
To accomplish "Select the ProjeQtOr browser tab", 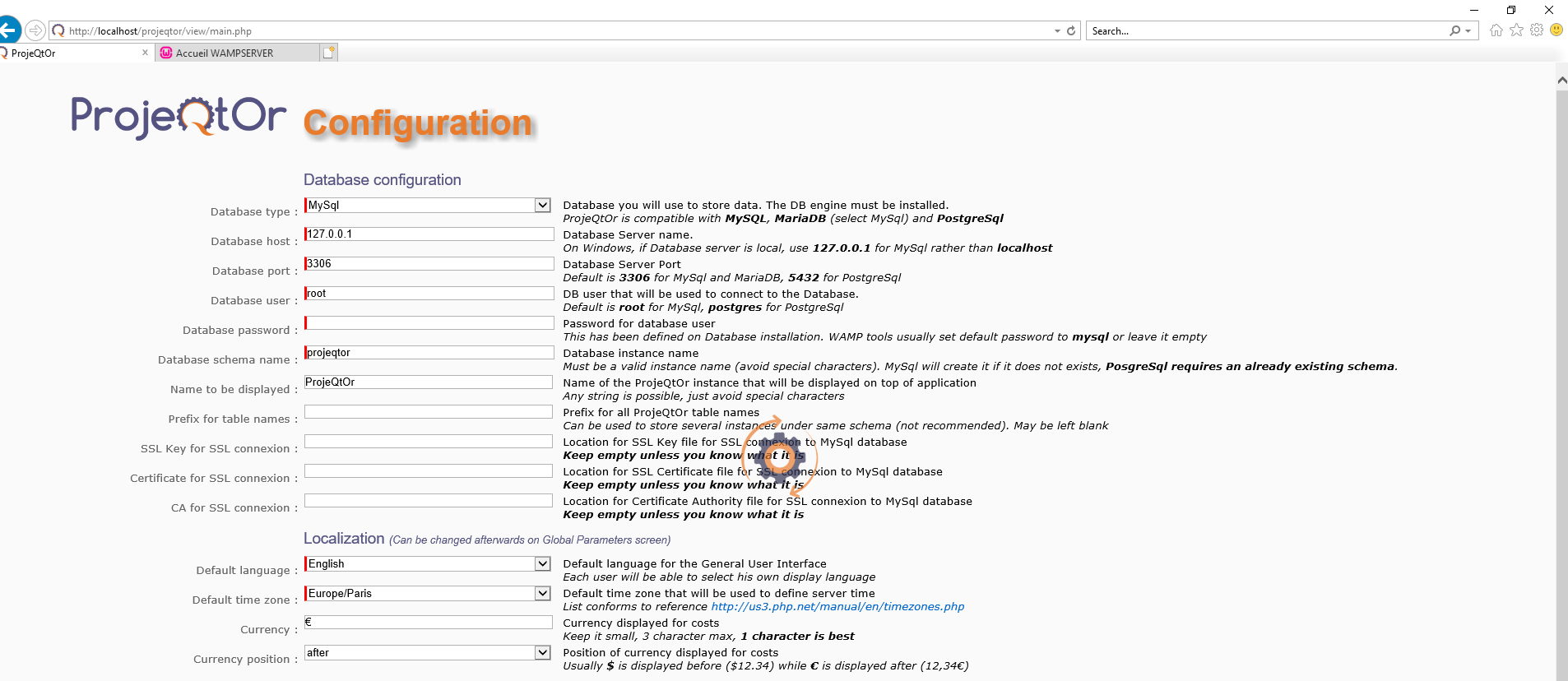I will [66, 53].
